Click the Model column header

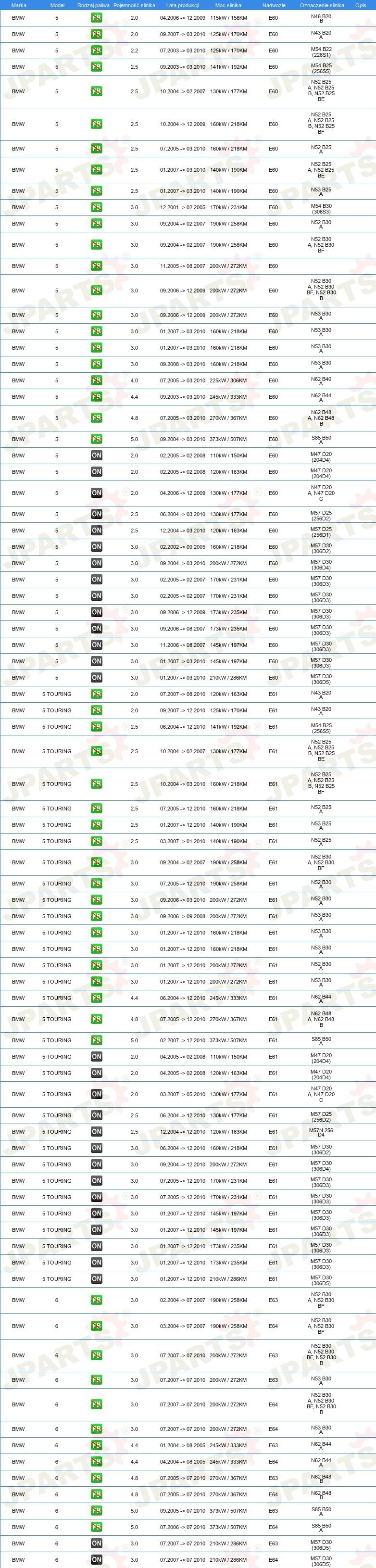tap(57, 5)
